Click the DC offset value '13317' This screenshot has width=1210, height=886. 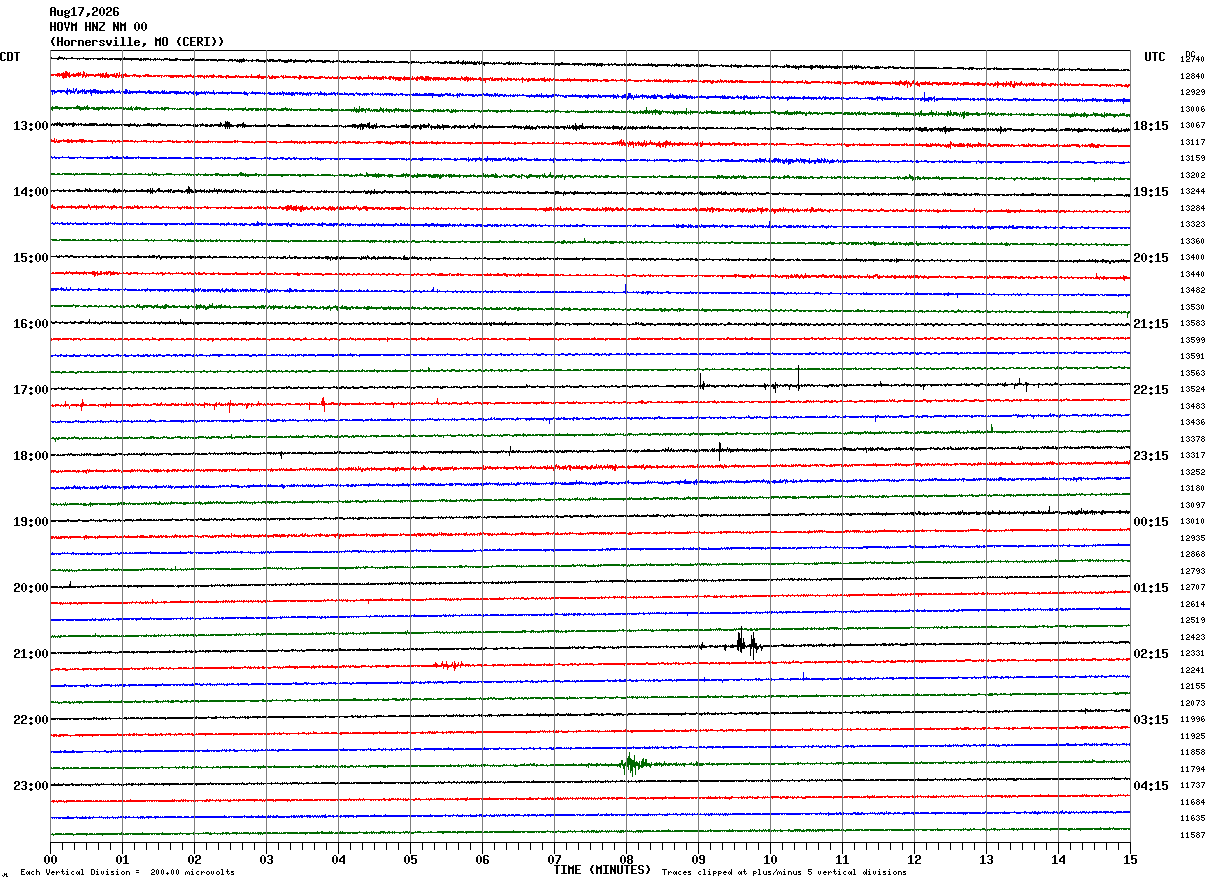(1192, 456)
